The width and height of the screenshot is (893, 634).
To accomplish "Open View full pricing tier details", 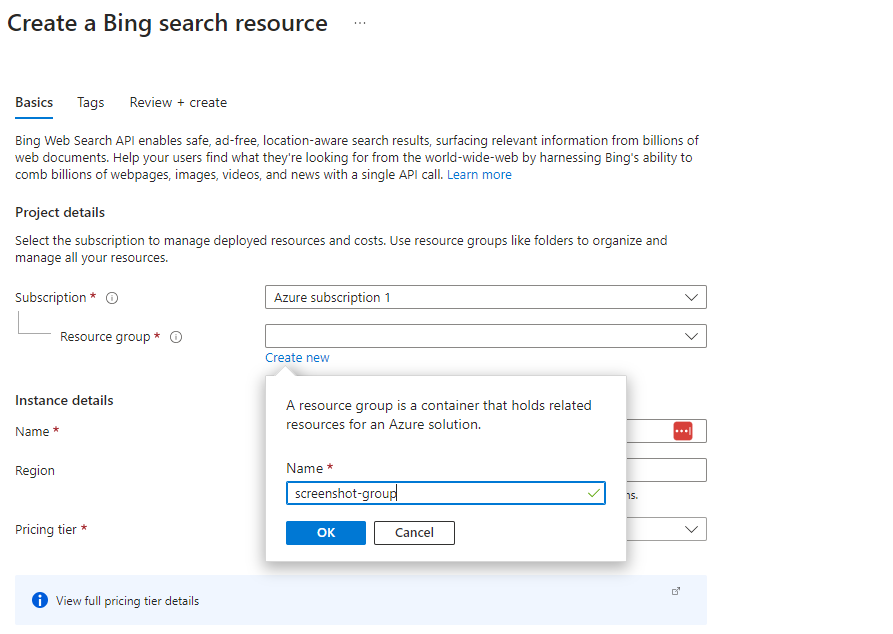I will (127, 601).
